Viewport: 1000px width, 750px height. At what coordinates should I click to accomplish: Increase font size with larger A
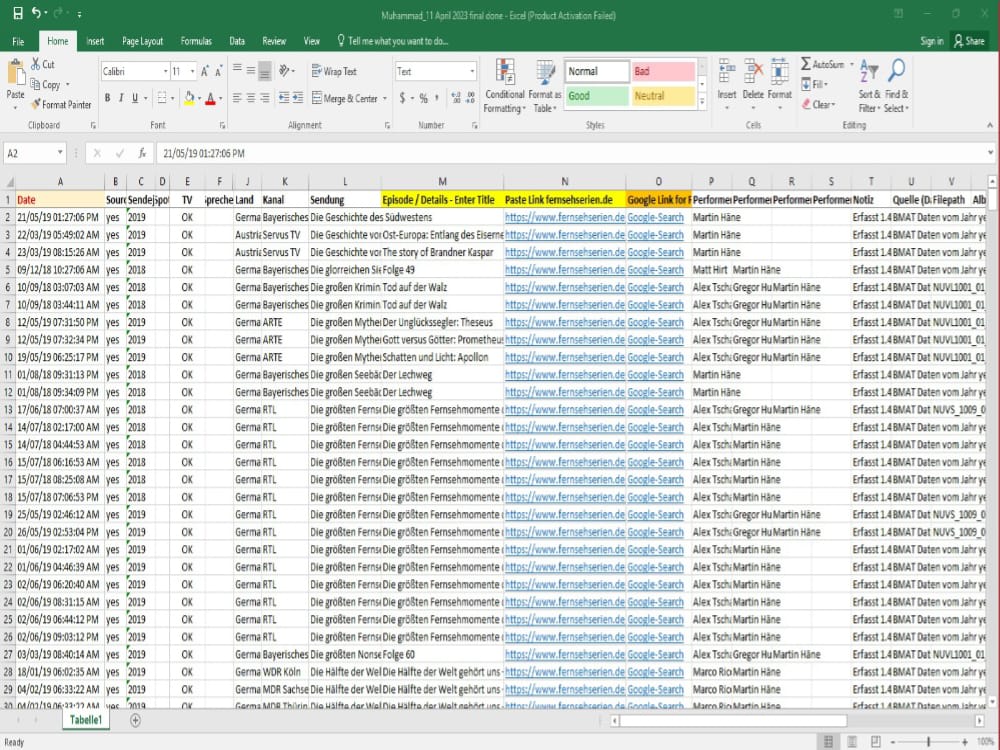point(205,71)
